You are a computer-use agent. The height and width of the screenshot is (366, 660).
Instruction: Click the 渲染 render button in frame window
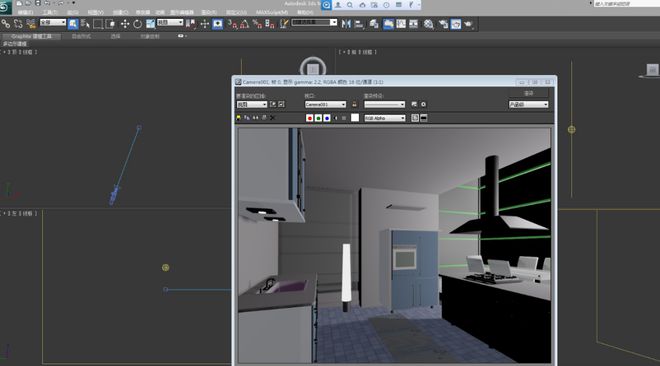pos(529,93)
